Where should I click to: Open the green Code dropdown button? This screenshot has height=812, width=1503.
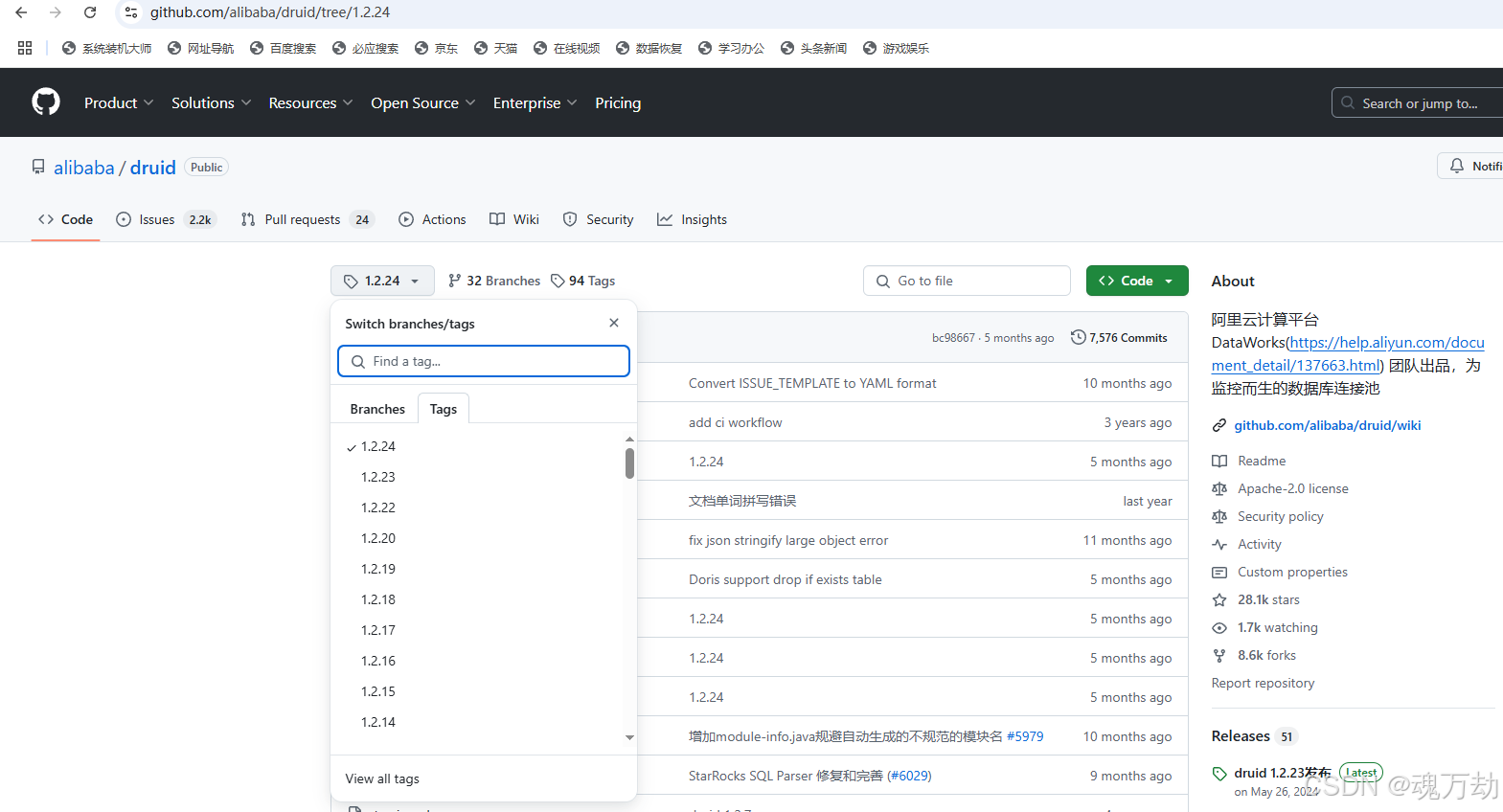coord(1137,281)
